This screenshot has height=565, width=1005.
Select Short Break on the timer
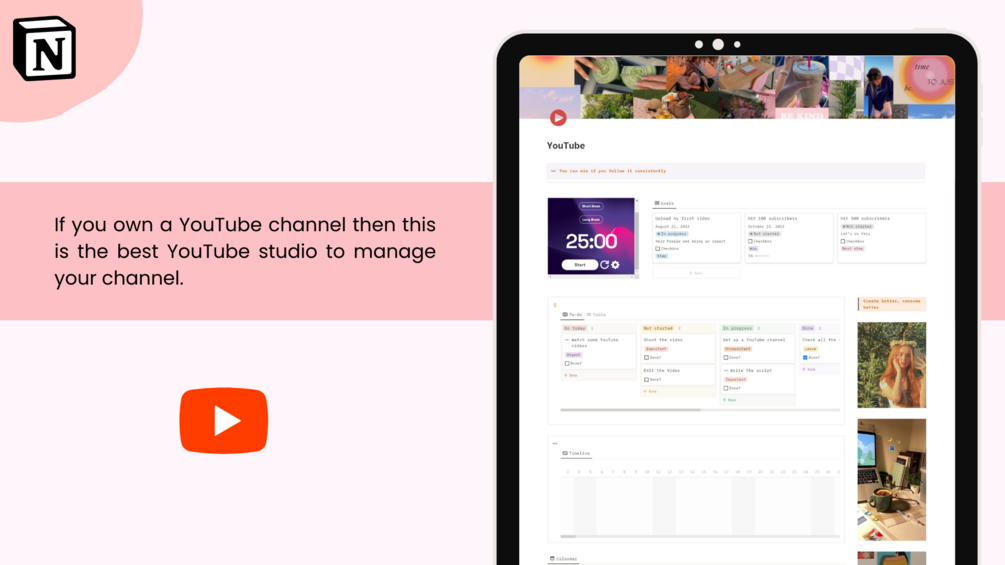click(x=591, y=206)
